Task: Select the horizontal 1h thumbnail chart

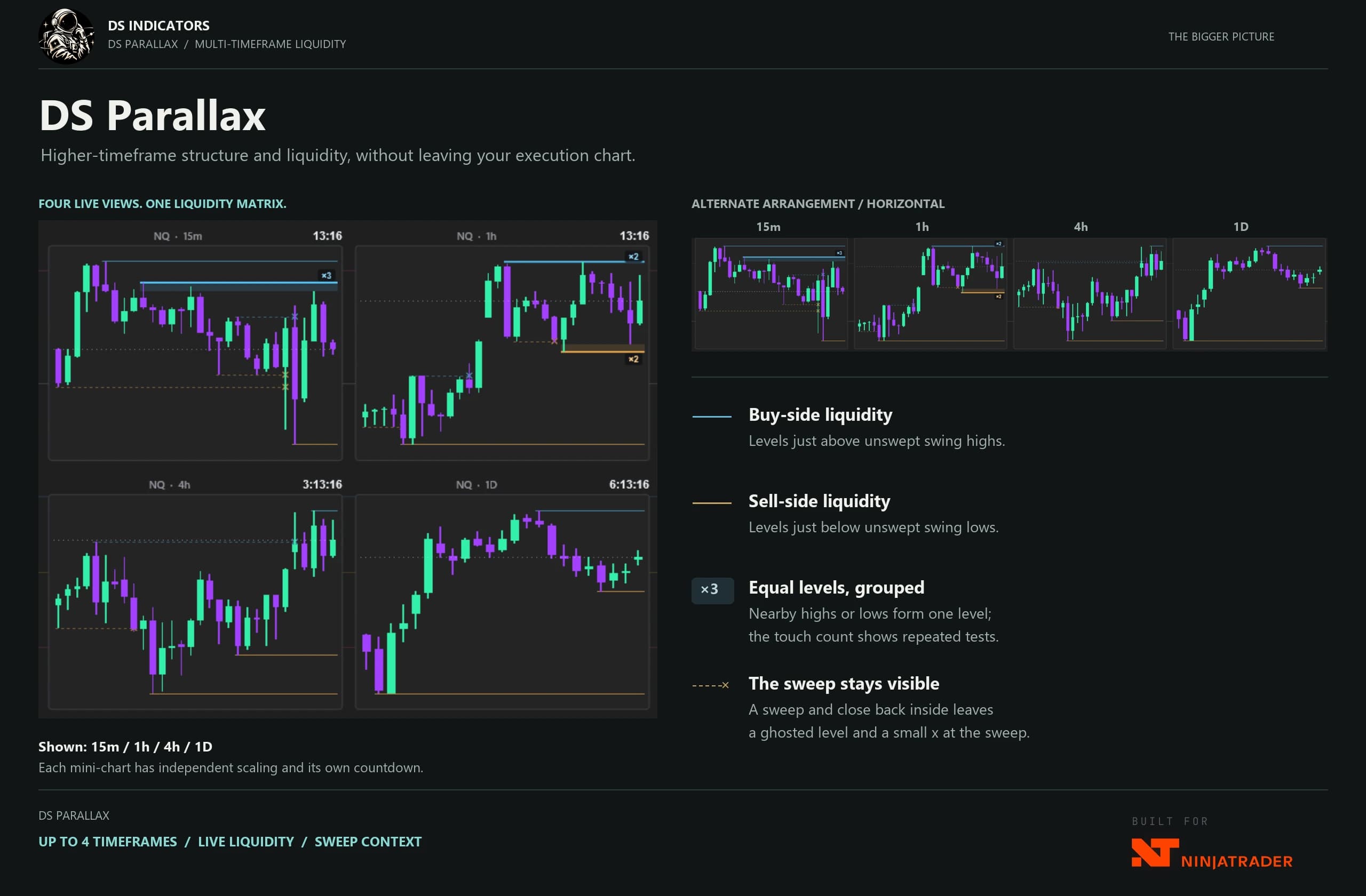Action: (931, 294)
